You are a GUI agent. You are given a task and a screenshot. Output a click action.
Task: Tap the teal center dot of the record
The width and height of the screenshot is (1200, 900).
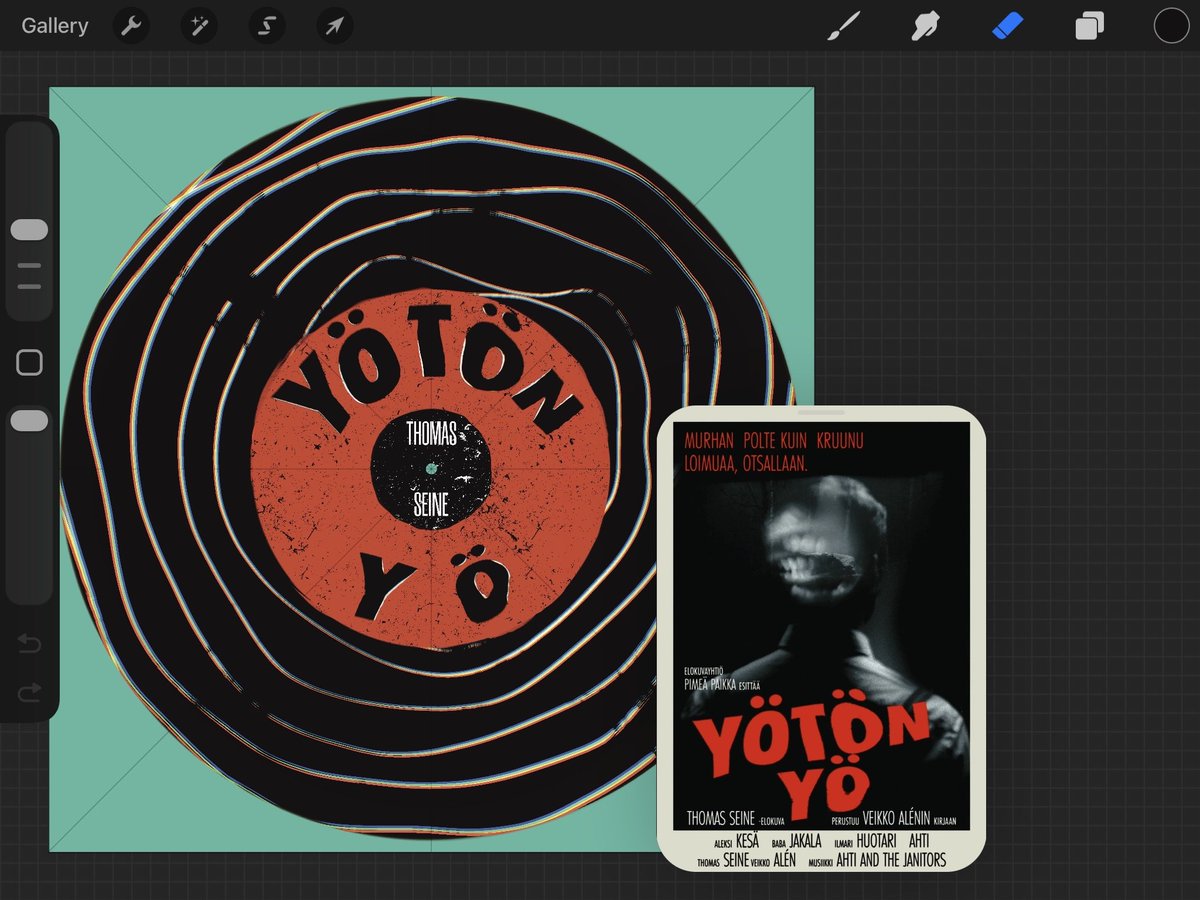tap(431, 468)
